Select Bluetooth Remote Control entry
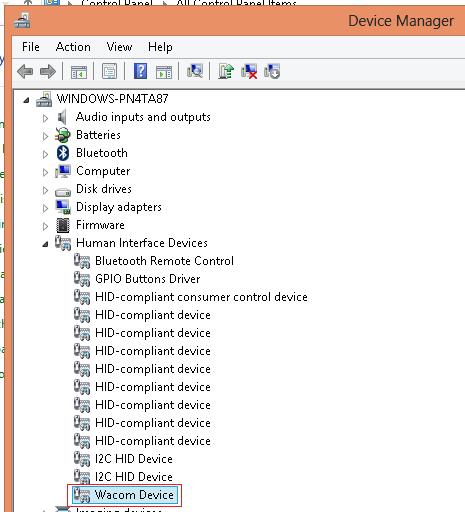 164,261
